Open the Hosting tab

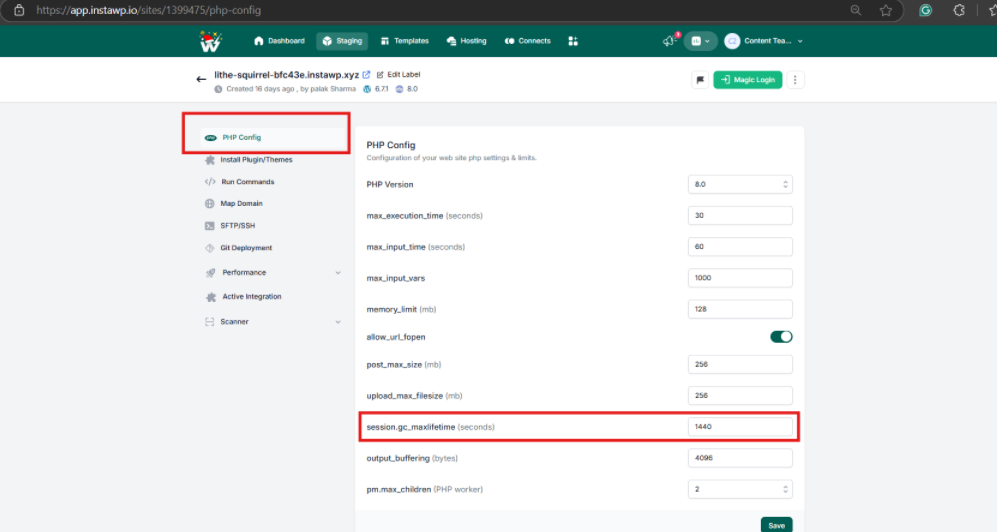(x=467, y=41)
